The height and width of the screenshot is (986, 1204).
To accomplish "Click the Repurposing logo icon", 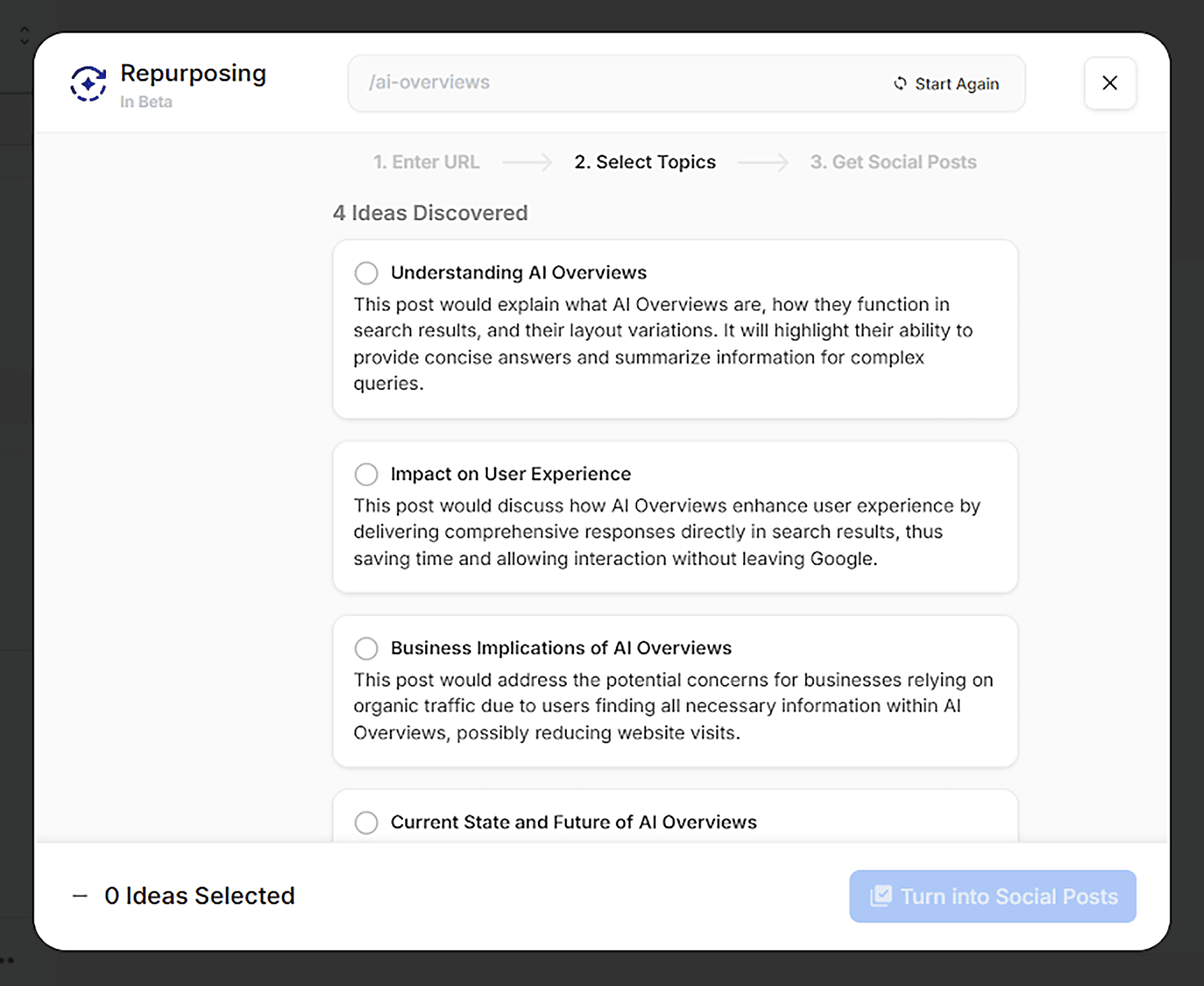I will 88,83.
